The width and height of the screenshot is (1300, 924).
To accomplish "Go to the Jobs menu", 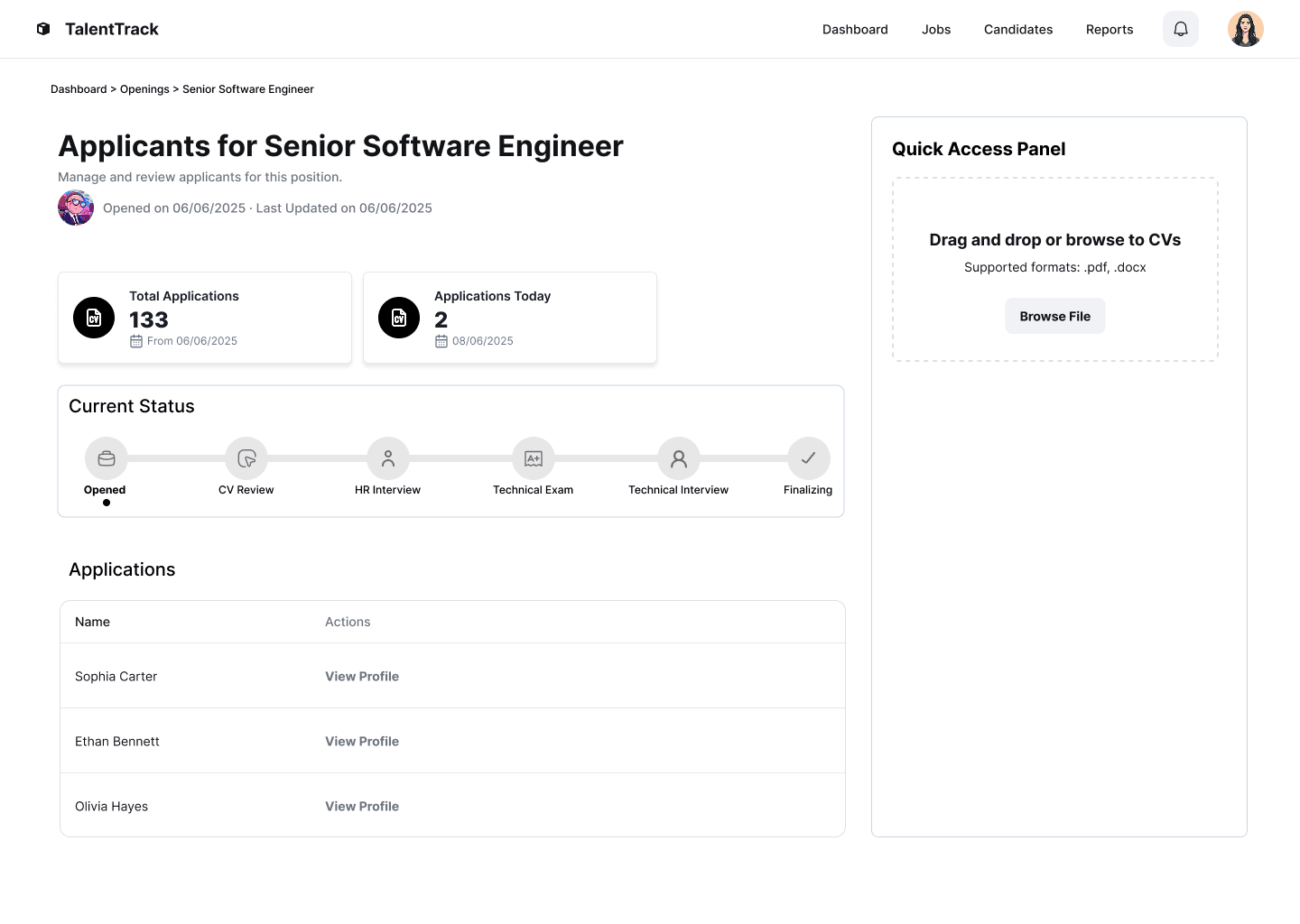I will tap(936, 30).
